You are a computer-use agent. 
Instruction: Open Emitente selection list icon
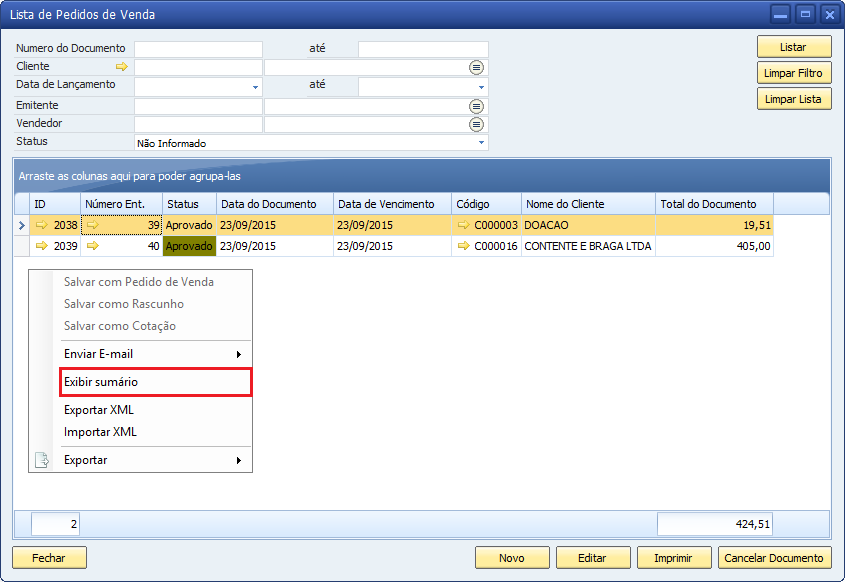pos(476,106)
